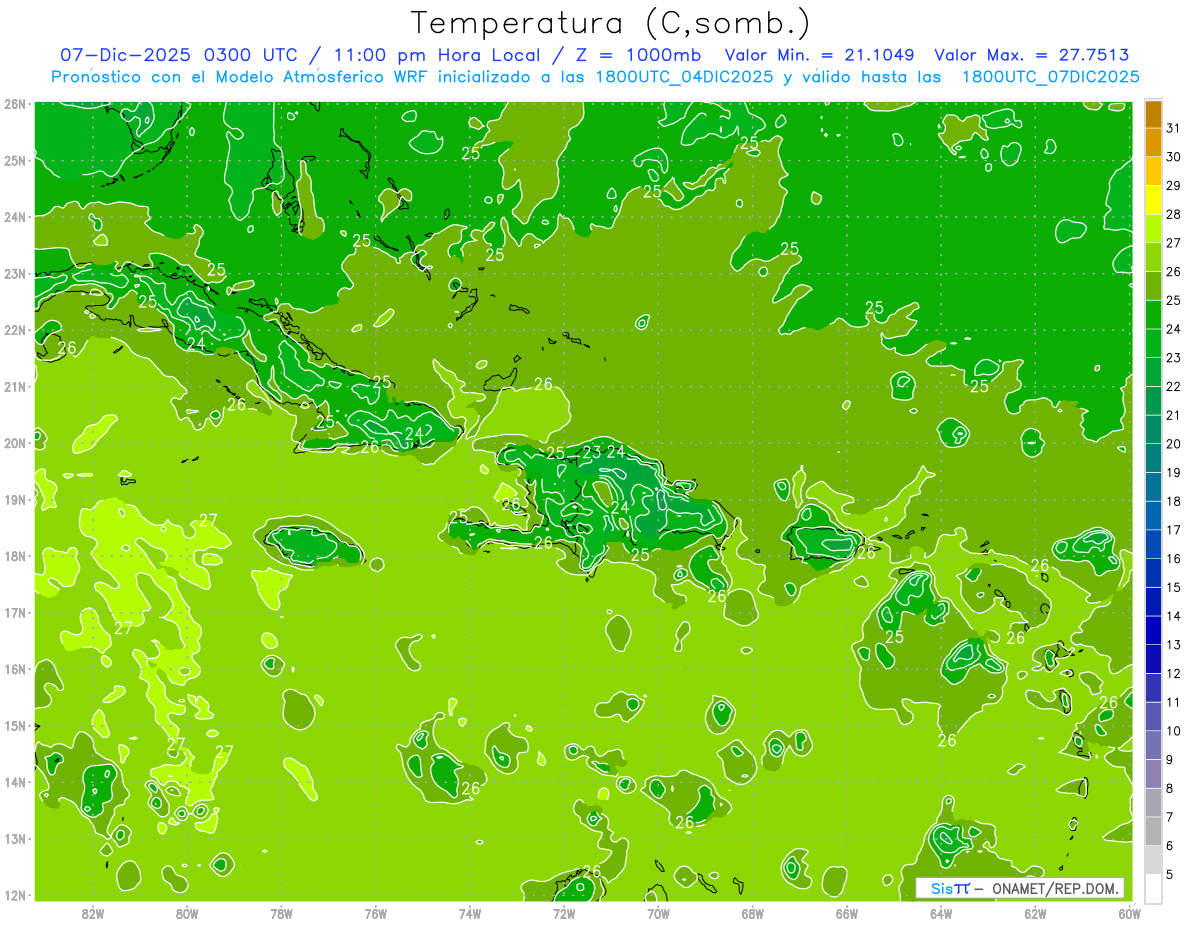The width and height of the screenshot is (1200, 927).
Task: Click the '15N' latitude axis label
Action: tap(14, 725)
